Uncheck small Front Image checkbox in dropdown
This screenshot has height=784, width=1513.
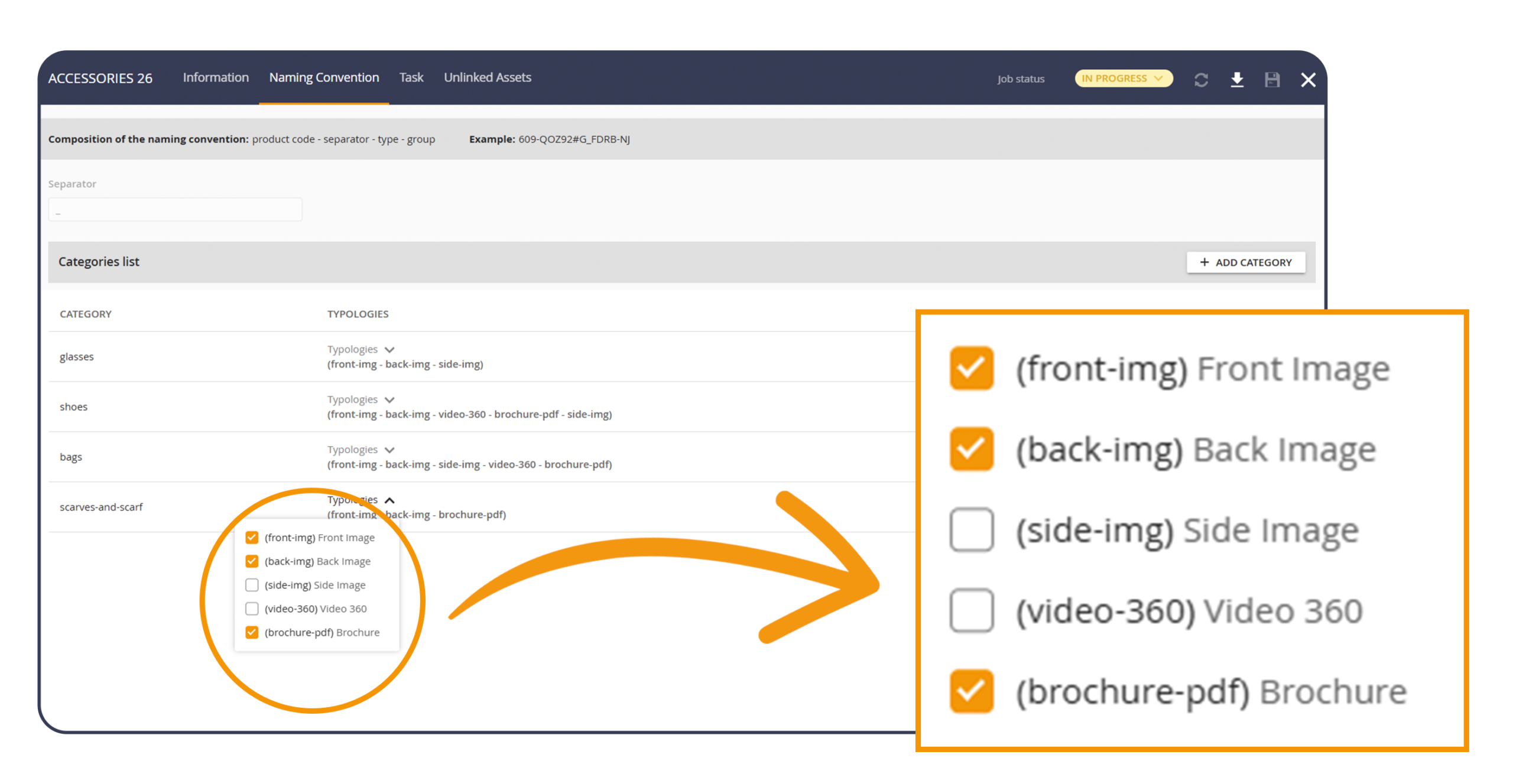tap(252, 538)
